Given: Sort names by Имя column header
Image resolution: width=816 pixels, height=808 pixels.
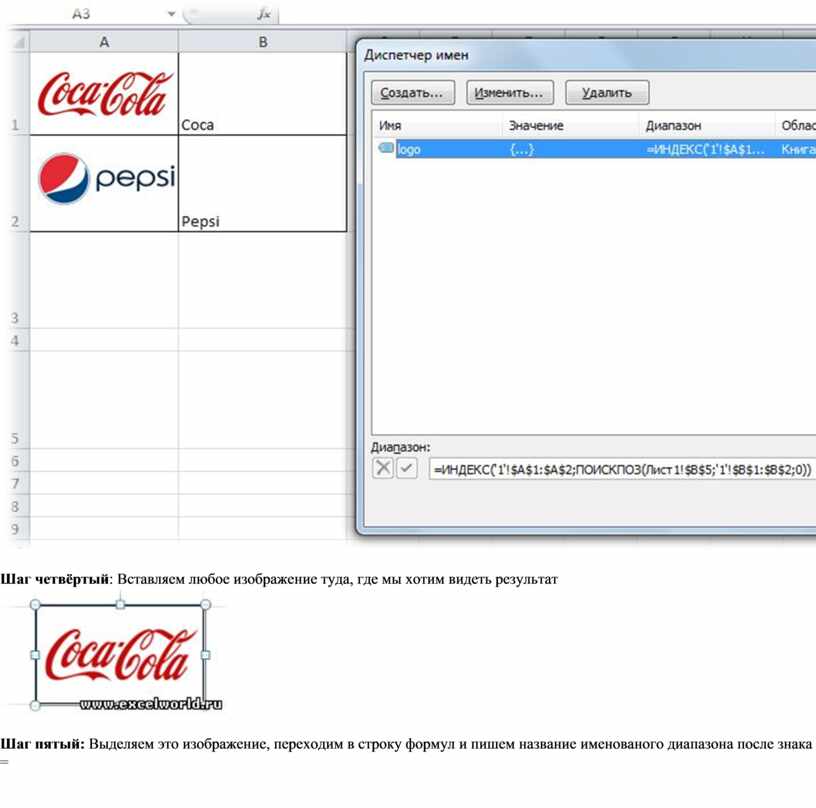Looking at the screenshot, I should coord(436,125).
